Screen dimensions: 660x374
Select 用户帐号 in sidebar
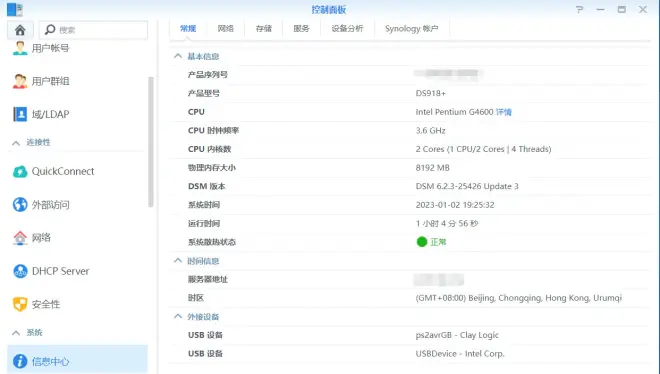click(51, 48)
